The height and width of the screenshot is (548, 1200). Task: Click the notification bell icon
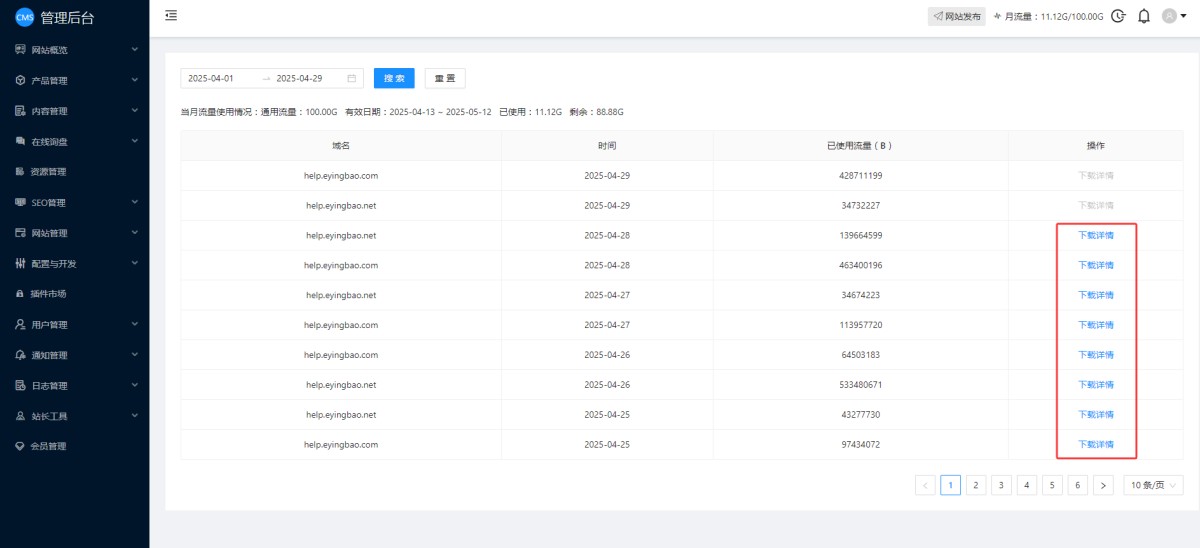click(x=1144, y=16)
